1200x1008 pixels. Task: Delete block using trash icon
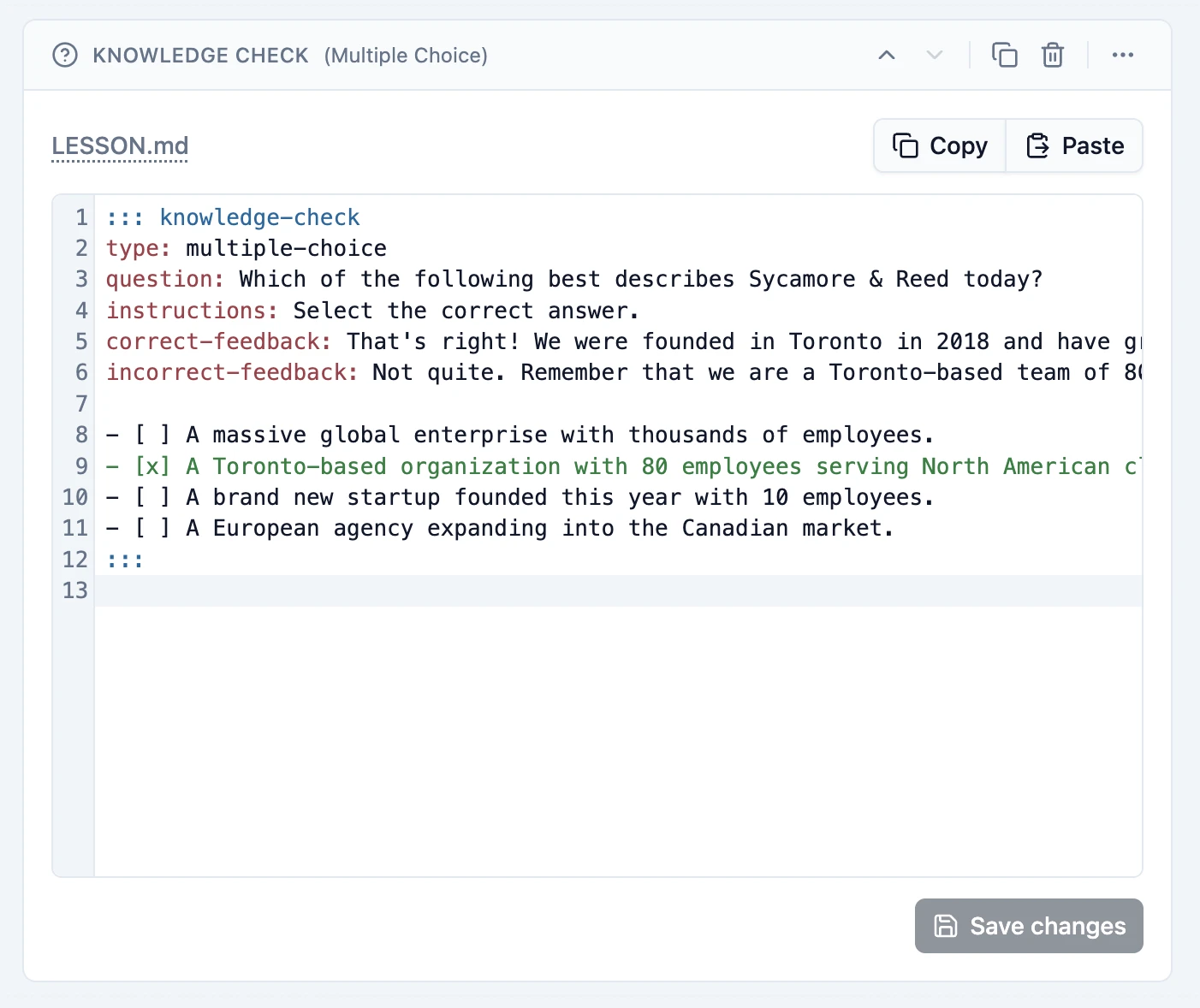(1052, 56)
